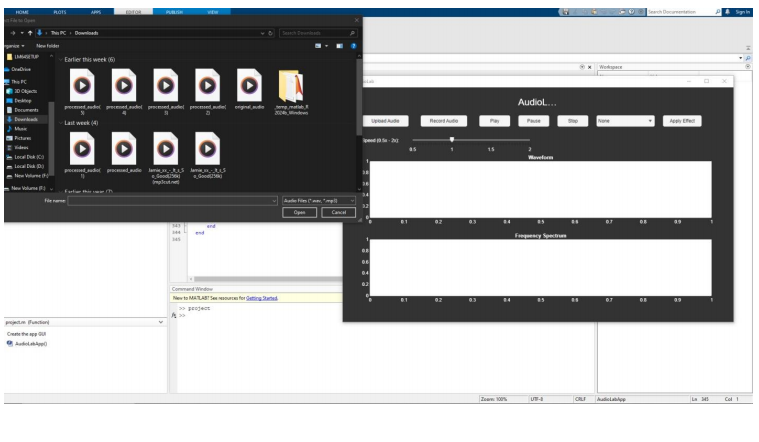The image size is (759, 442).
Task: Click Search Documentation magnifier icon
Action: (x=718, y=12)
